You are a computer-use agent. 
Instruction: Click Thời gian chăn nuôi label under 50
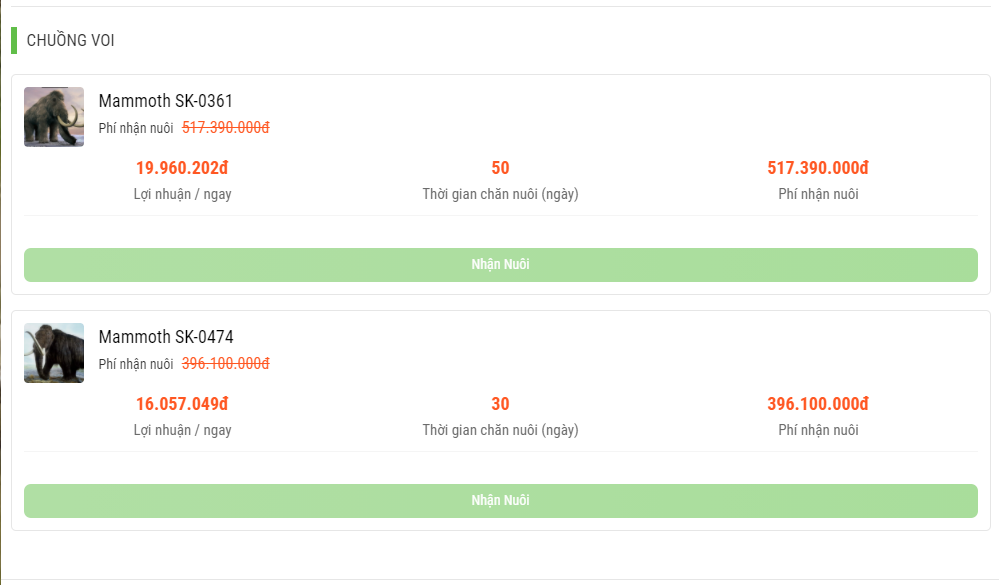click(x=500, y=194)
